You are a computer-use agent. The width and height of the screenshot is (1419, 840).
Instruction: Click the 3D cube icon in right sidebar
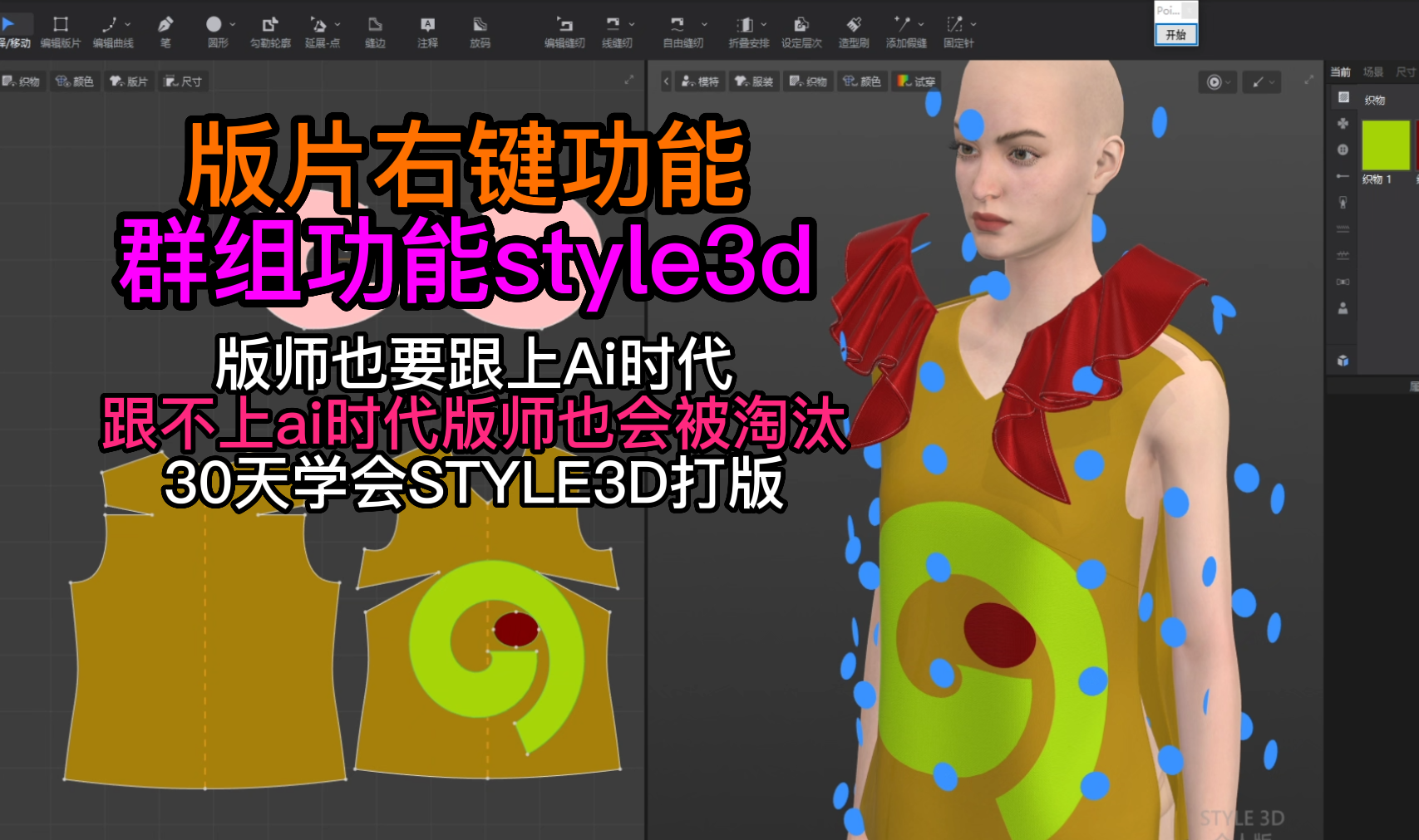pos(1343,361)
